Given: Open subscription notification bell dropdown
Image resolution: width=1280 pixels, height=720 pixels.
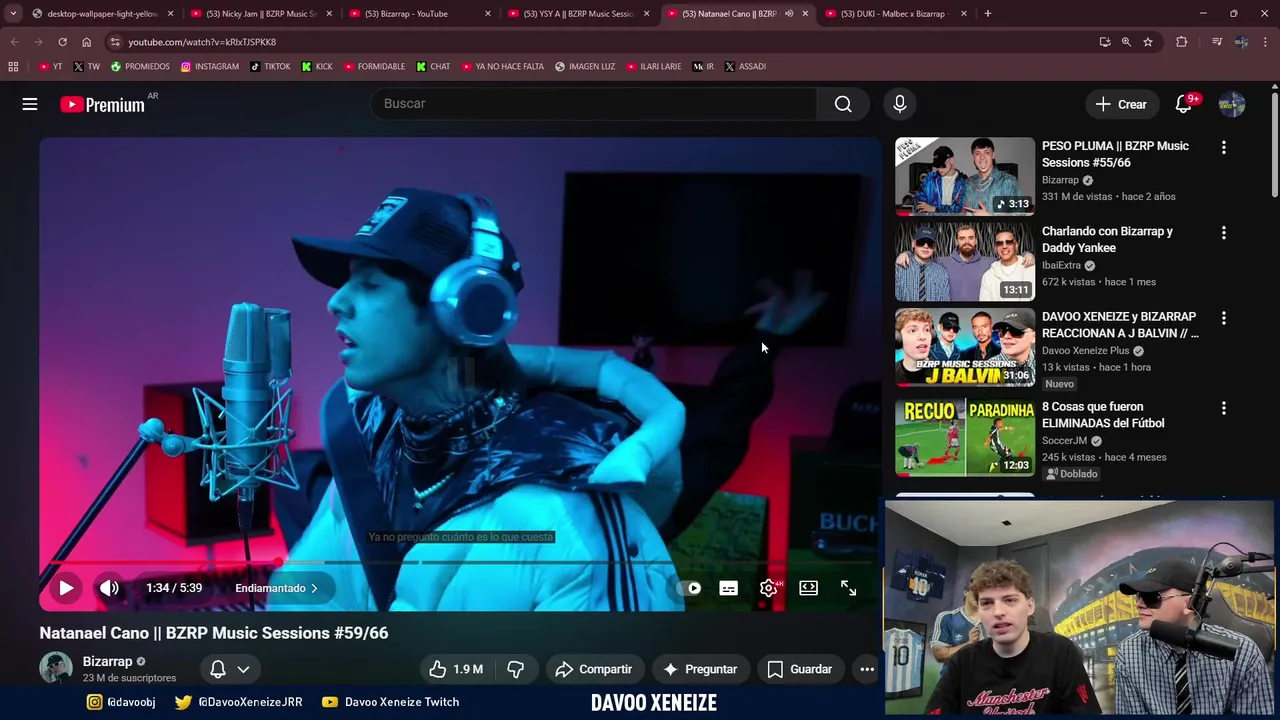Looking at the screenshot, I should (x=229, y=669).
